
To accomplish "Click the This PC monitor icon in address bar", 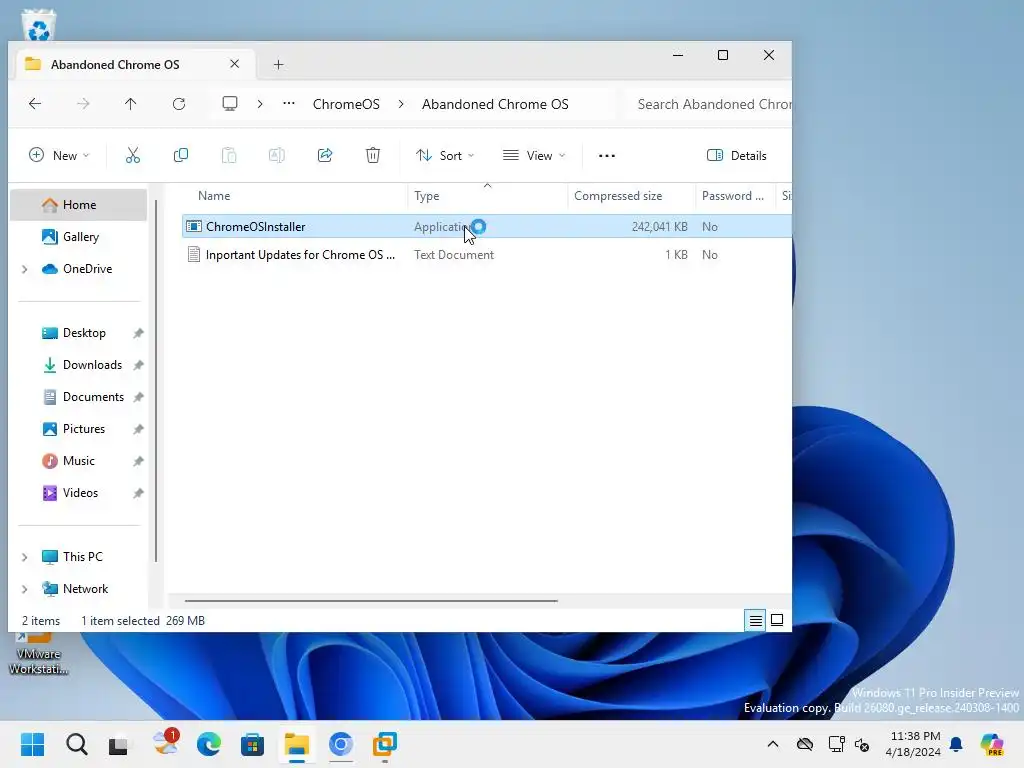I will click(230, 104).
